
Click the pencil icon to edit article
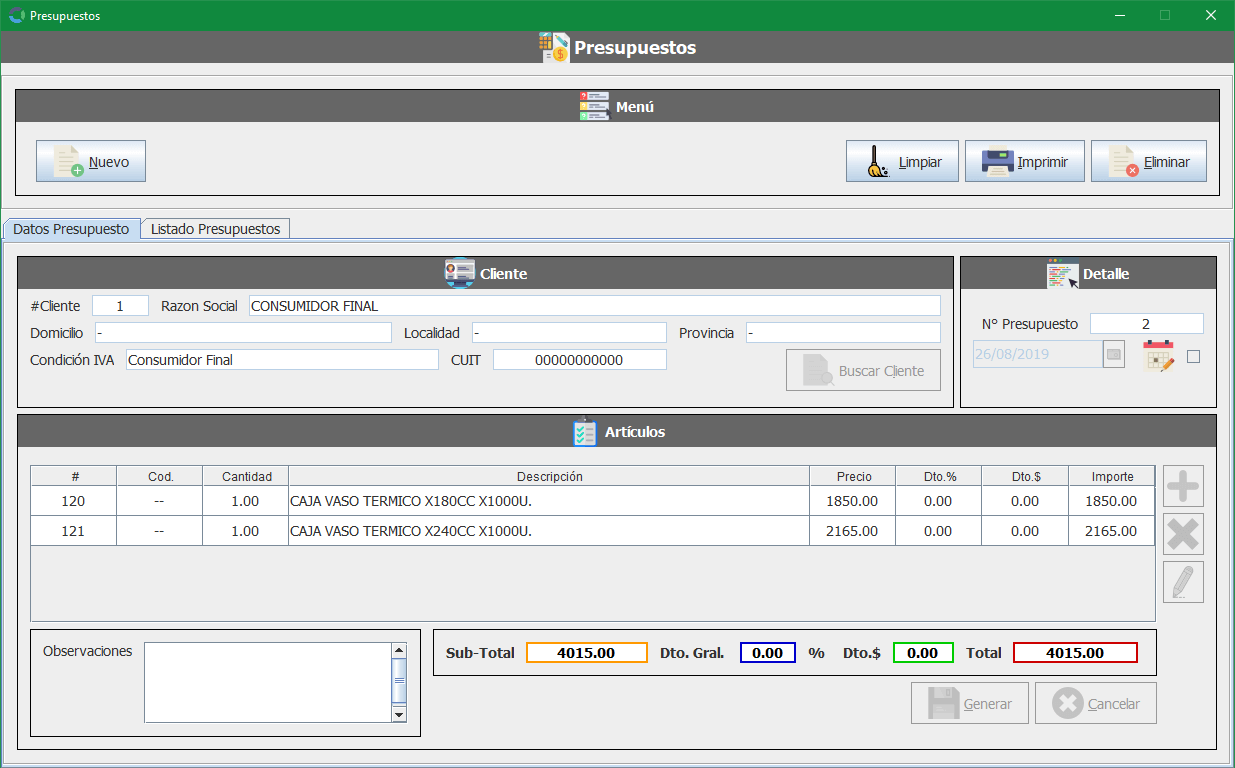pos(1183,582)
